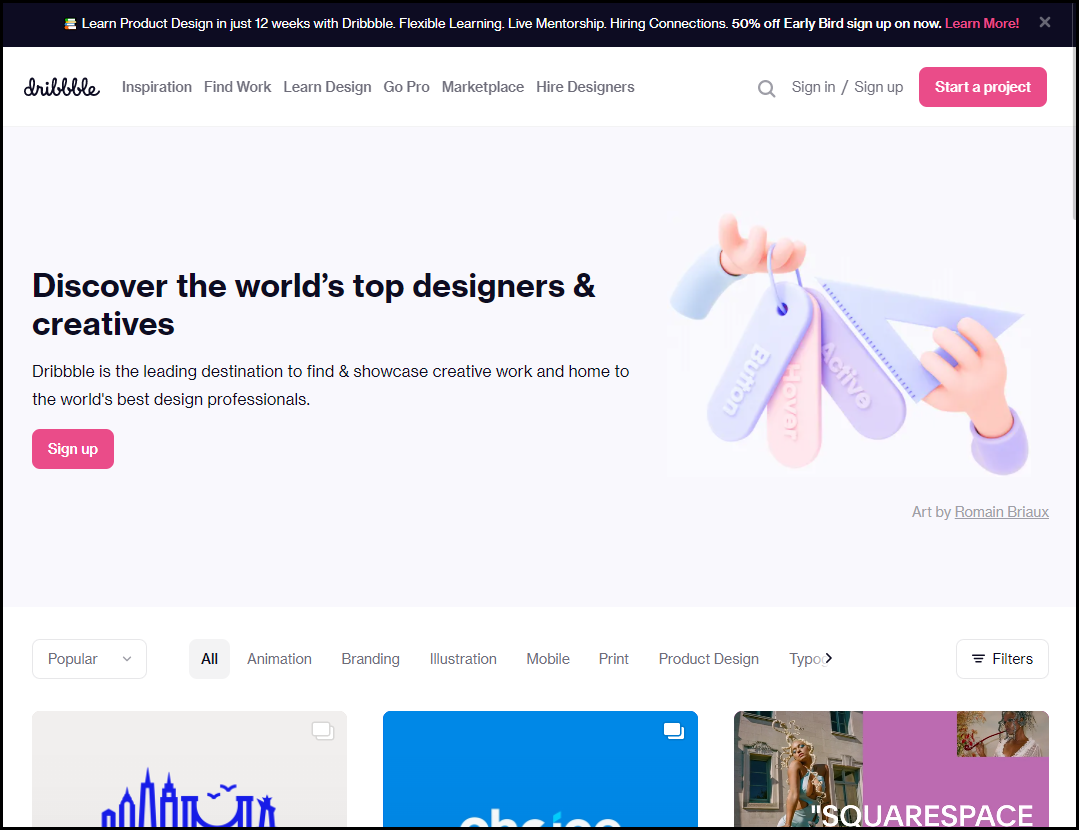Open the Filters panel
Image resolution: width=1079 pixels, height=830 pixels.
1002,659
